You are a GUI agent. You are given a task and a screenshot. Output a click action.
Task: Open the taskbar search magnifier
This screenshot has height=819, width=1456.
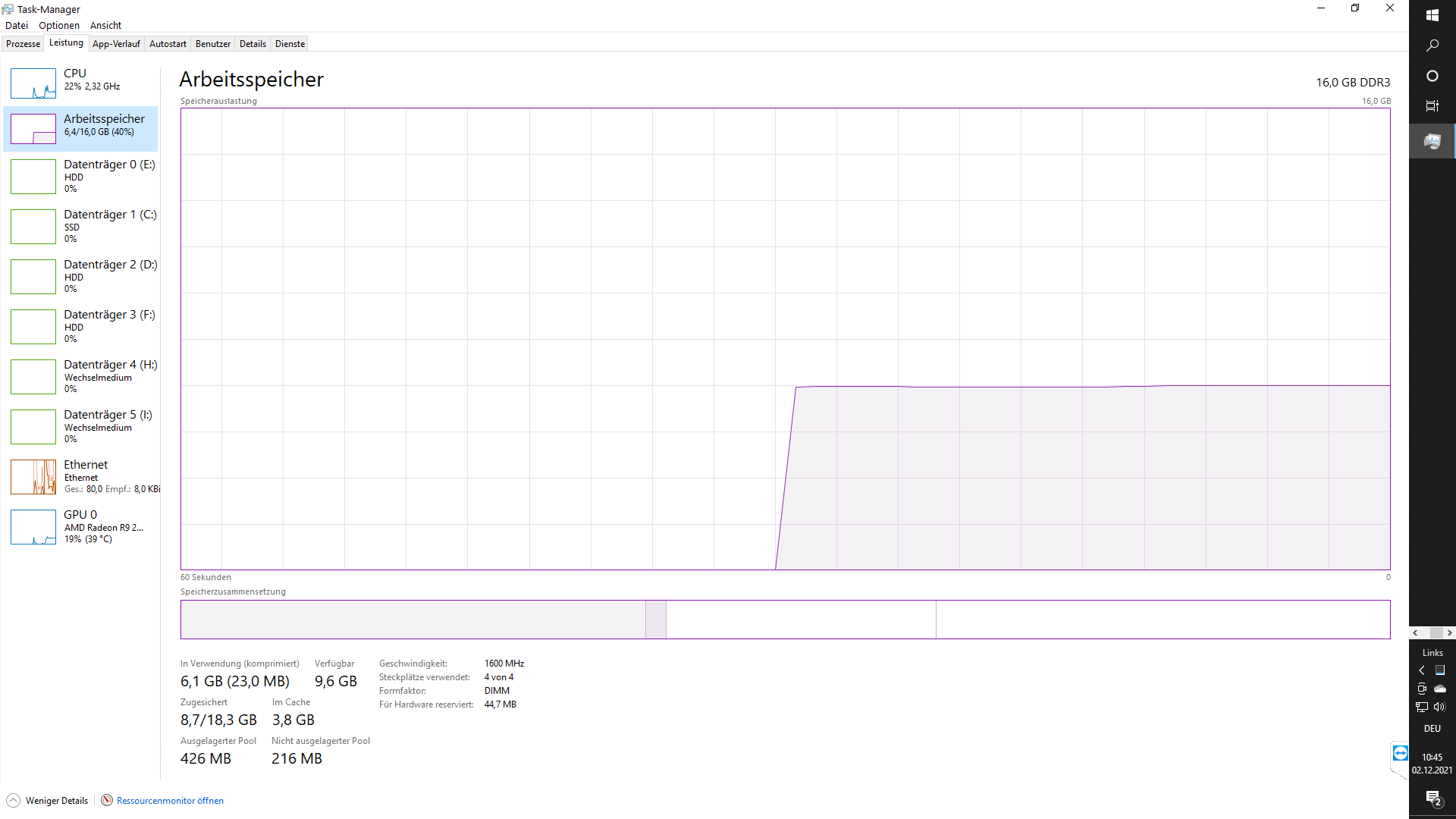coord(1432,45)
